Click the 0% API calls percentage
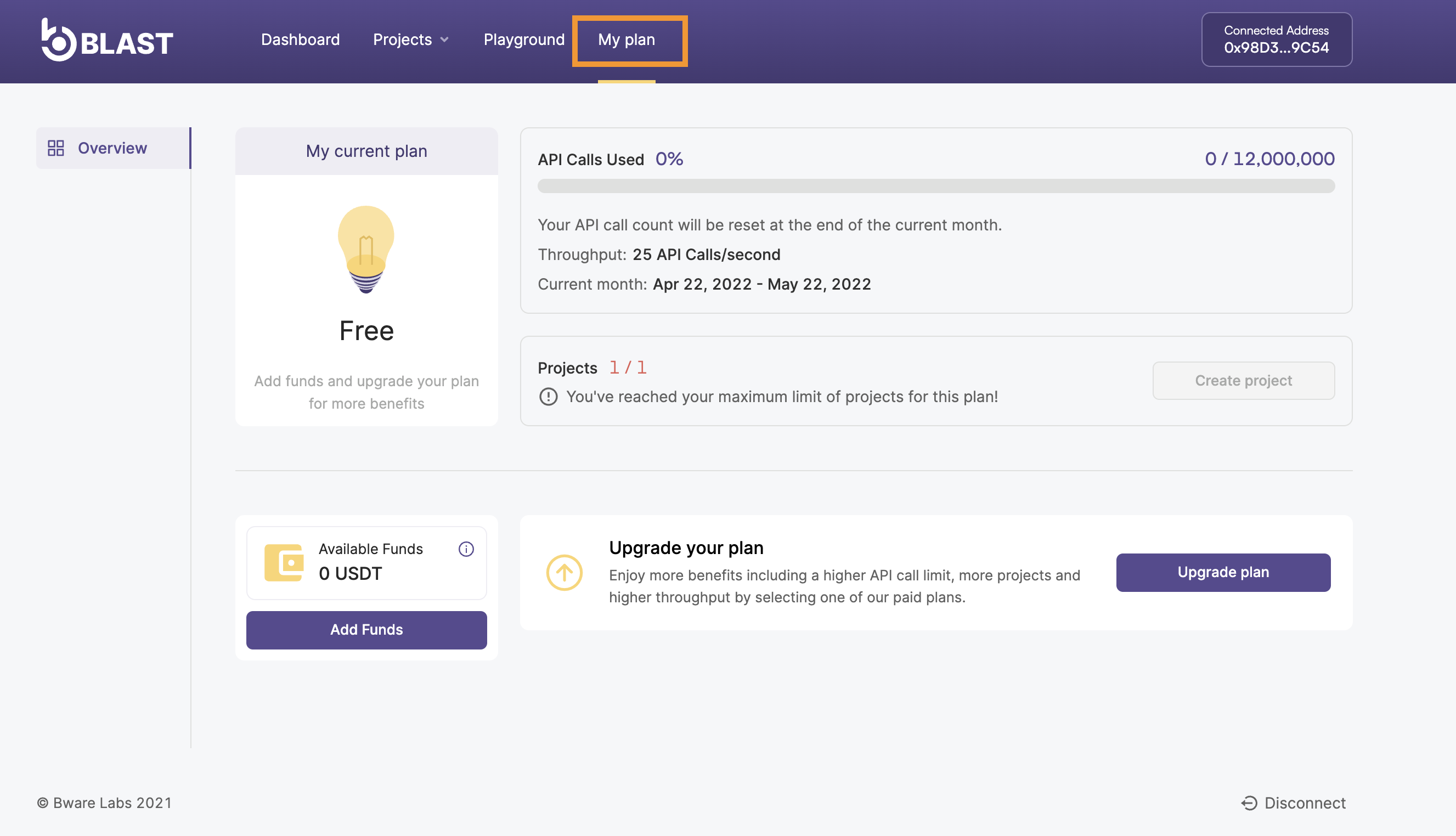The image size is (1456, 836). (669, 159)
